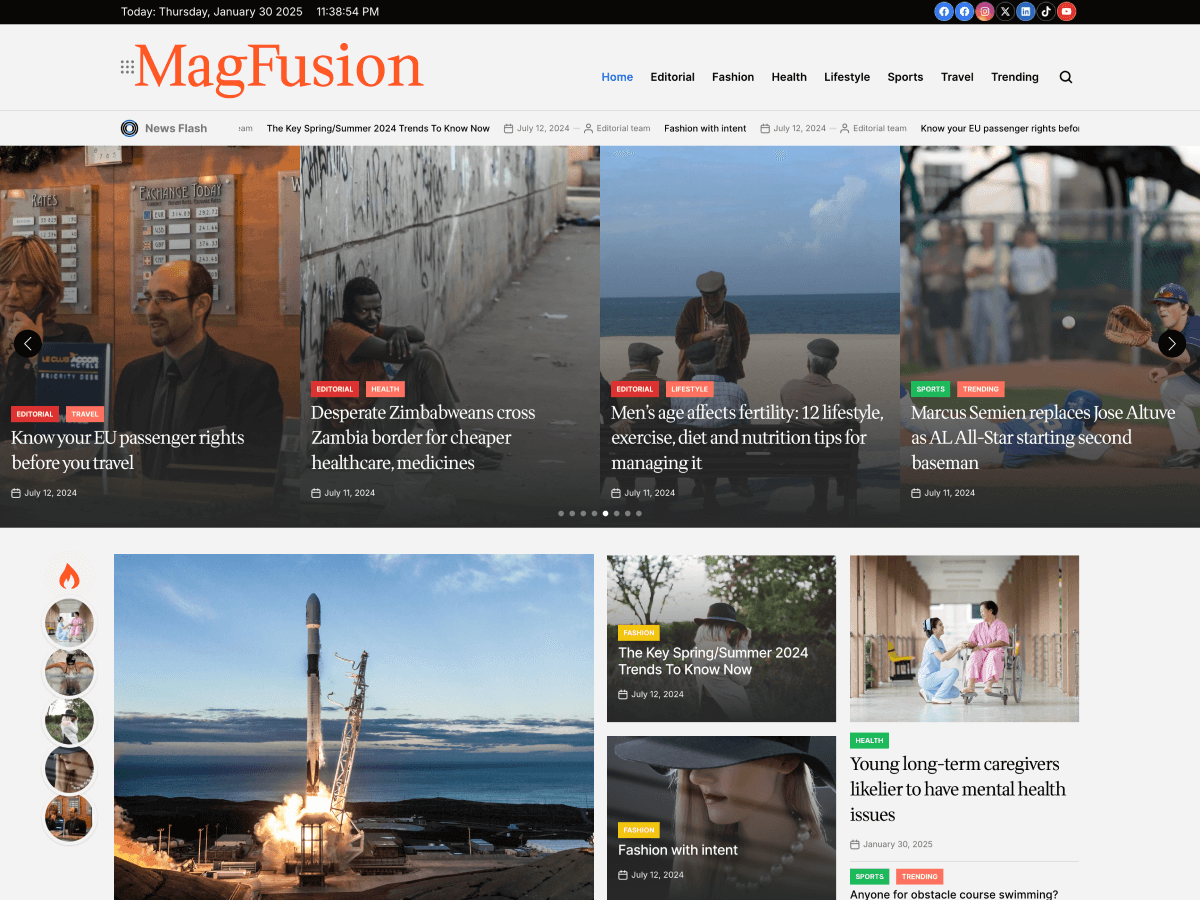Click the bullseye icon next to News Flash
The image size is (1200, 900).
click(129, 128)
